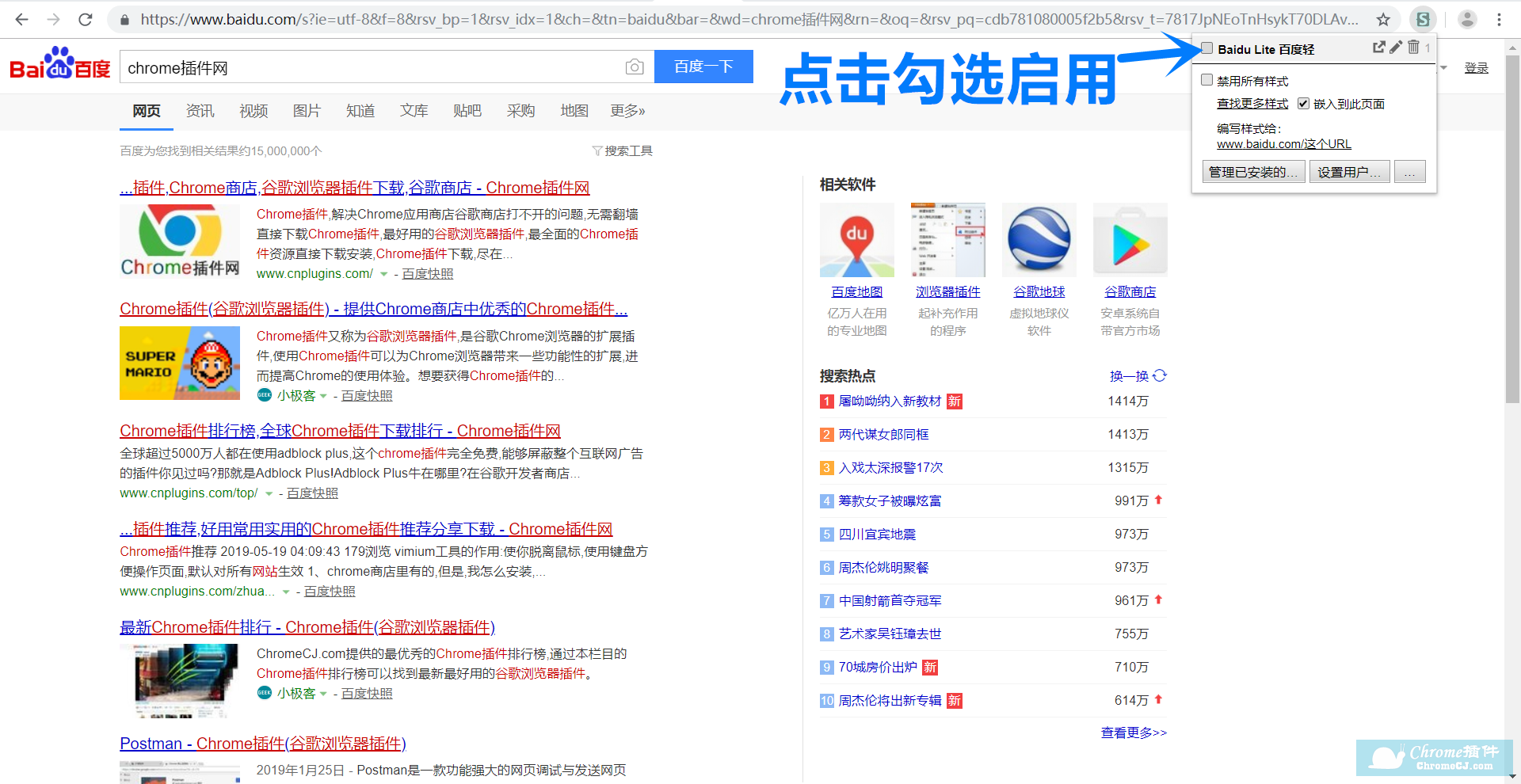Click the Super Mario result thumbnail
The height and width of the screenshot is (784, 1521).
pyautogui.click(x=180, y=363)
